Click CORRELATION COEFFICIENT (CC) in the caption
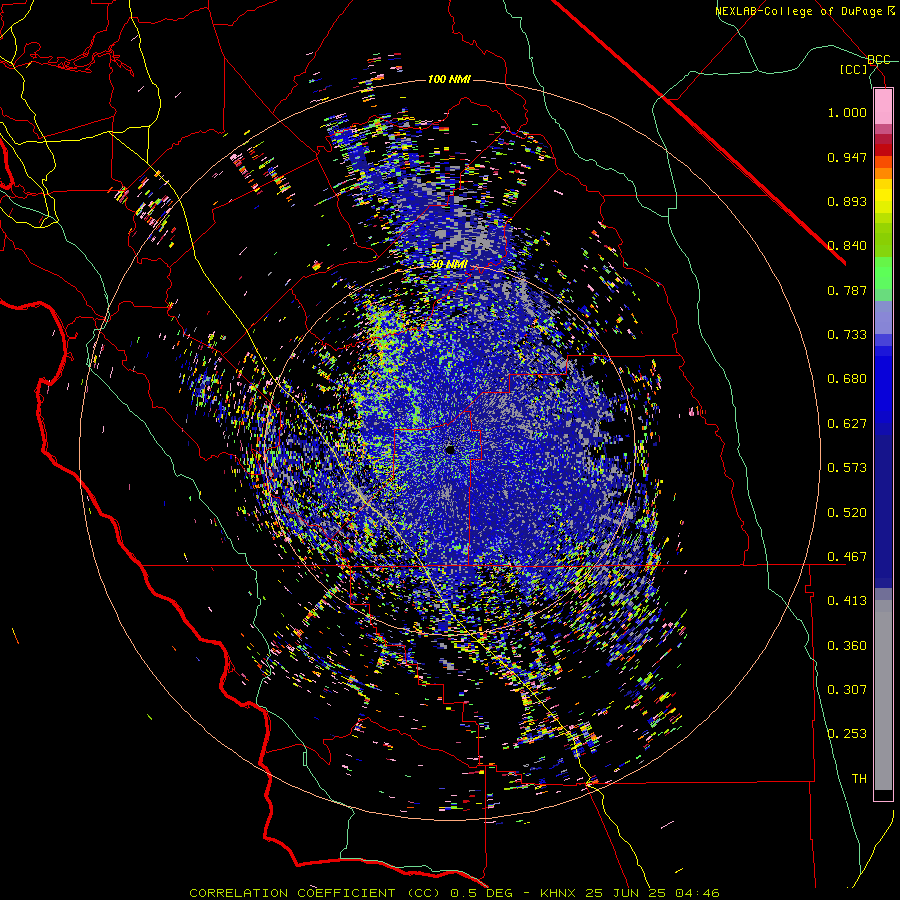Image resolution: width=900 pixels, height=900 pixels. tap(315, 893)
